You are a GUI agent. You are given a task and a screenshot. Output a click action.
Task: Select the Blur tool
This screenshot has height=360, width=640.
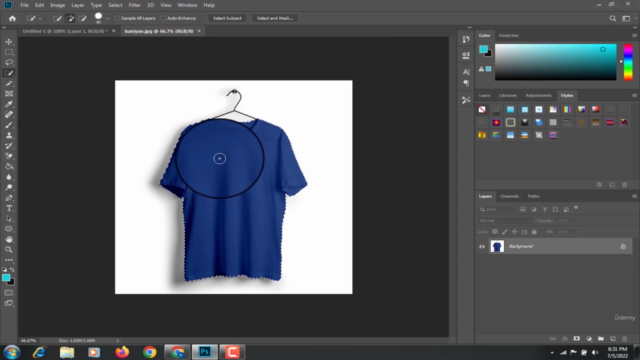(9, 177)
